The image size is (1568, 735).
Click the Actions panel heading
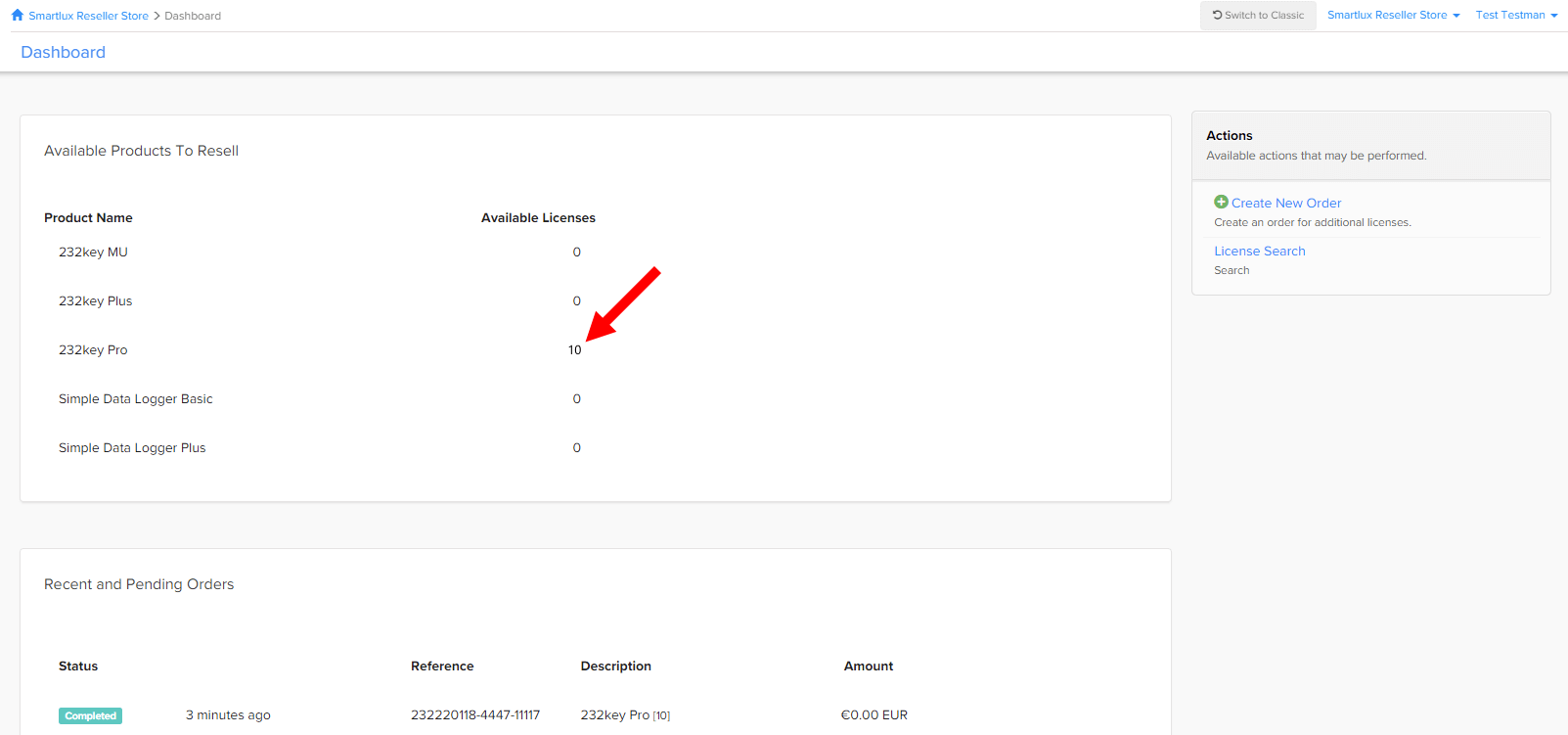coord(1230,135)
